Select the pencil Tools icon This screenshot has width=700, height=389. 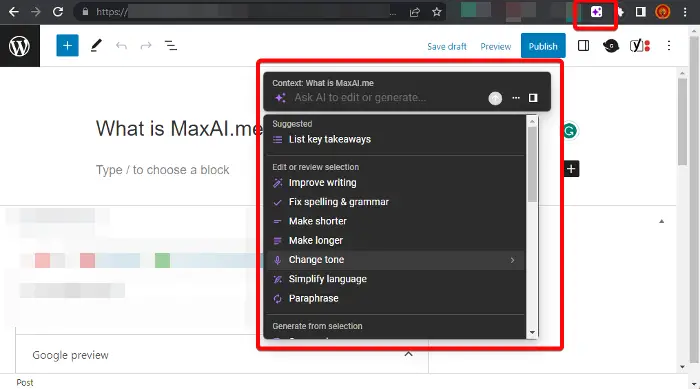(96, 46)
